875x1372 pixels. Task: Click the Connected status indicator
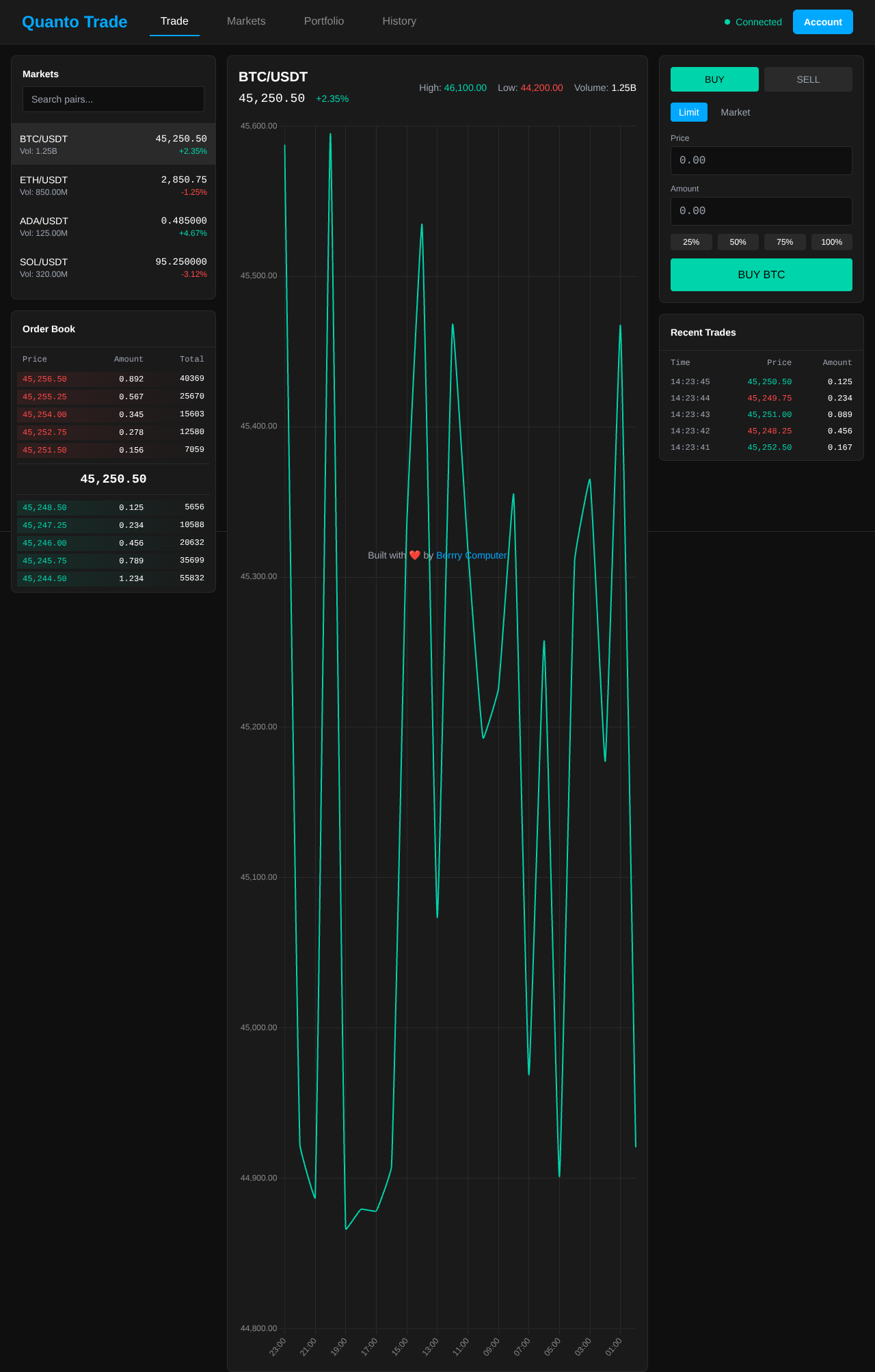click(x=753, y=22)
